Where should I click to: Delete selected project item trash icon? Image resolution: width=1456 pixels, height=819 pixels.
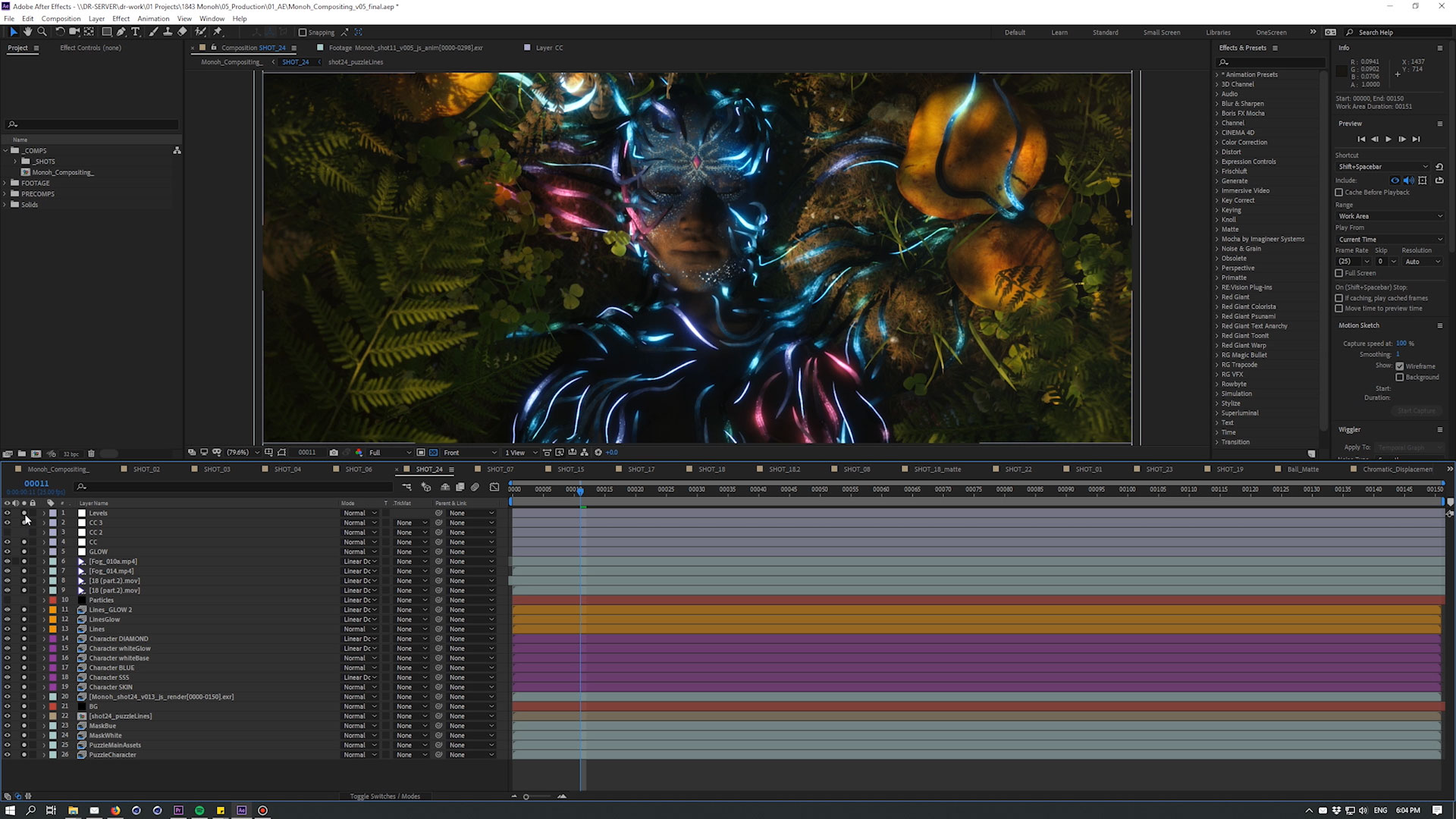click(91, 453)
